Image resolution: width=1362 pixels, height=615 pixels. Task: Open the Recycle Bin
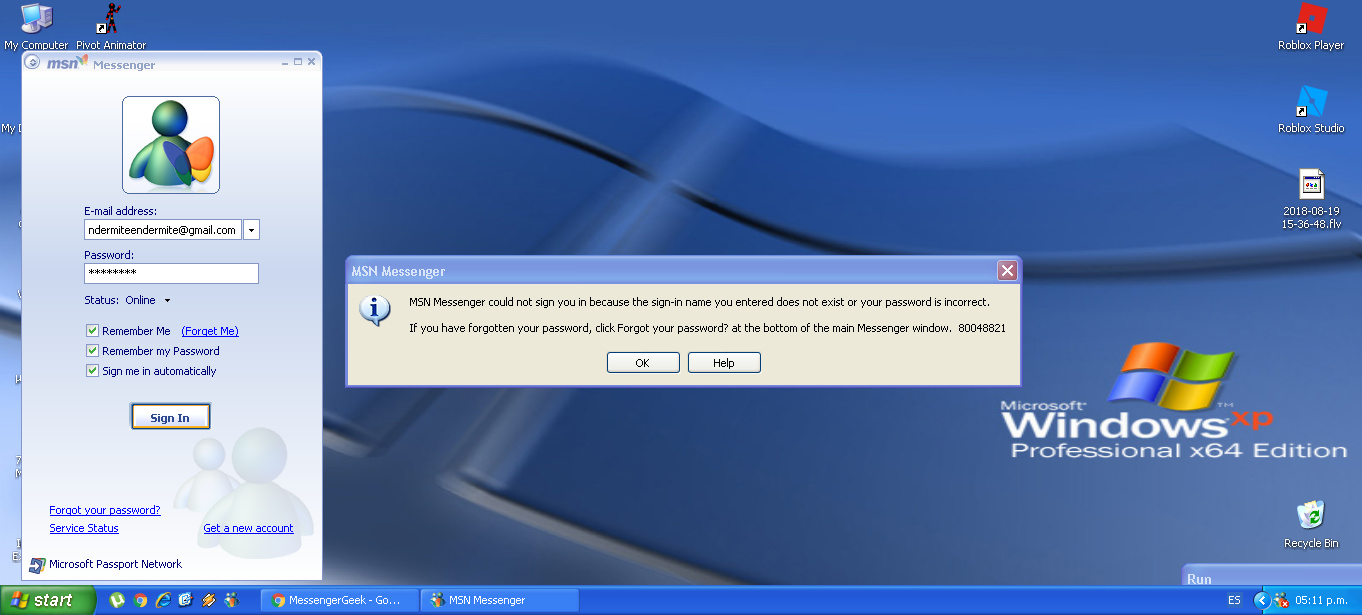point(1311,524)
